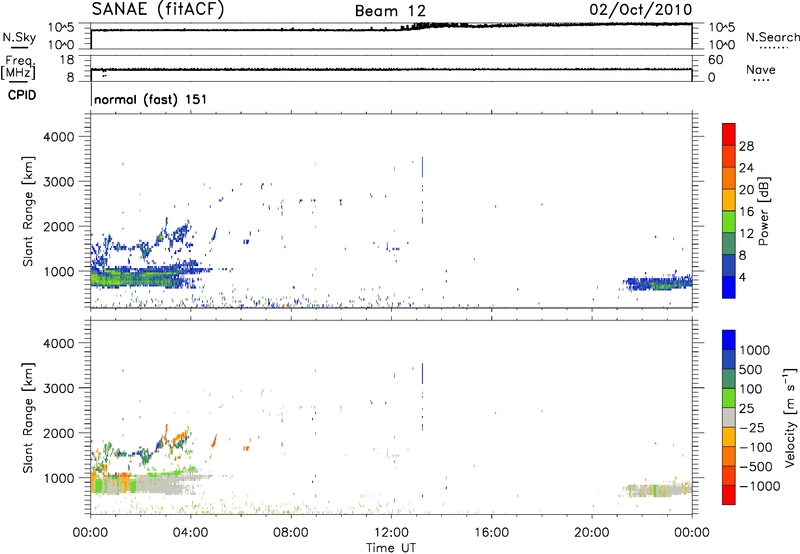Click the 'Time UT' axis title

coord(391,547)
